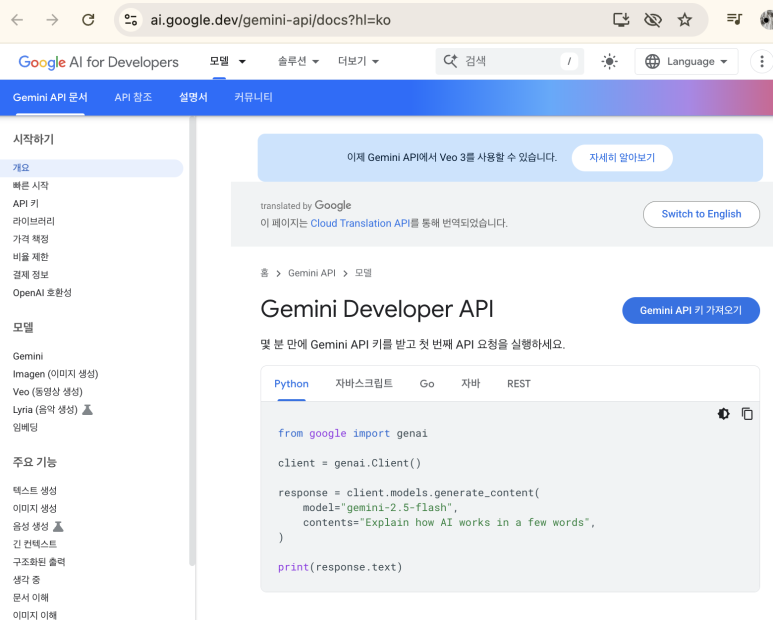This screenshot has width=773, height=620.
Task: Open 결제 정보 in the sidebar
Action: pos(31,275)
